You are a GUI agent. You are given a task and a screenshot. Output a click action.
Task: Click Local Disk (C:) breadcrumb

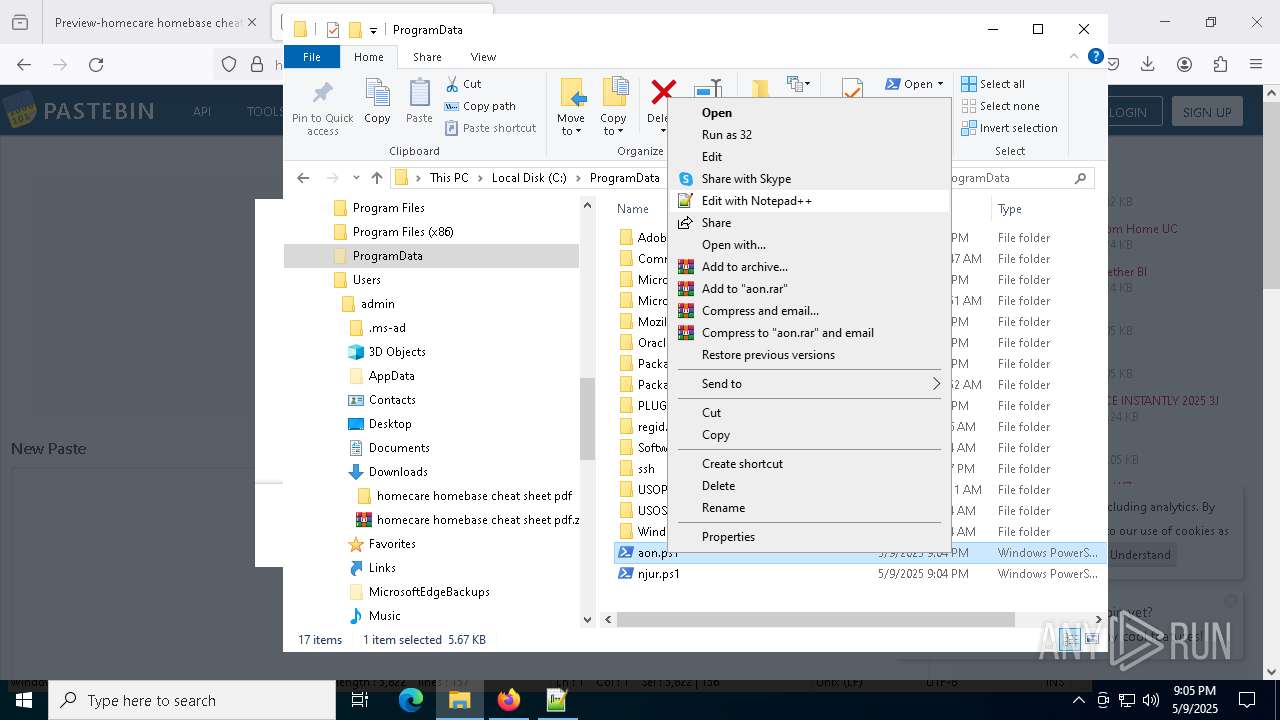tap(529, 178)
